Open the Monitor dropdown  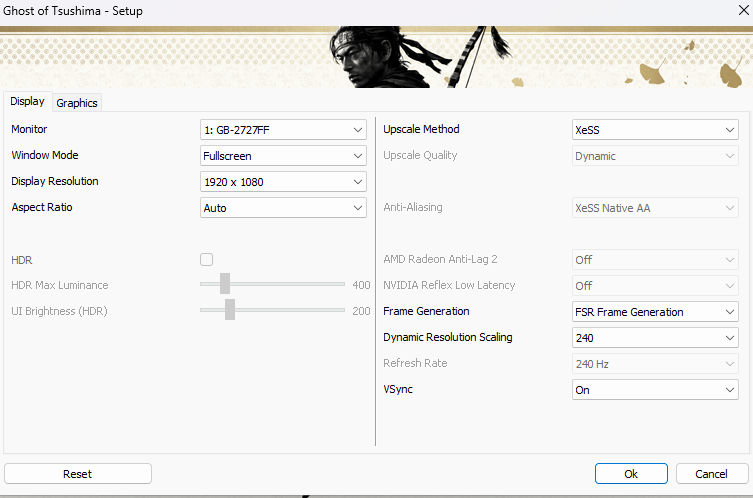tap(283, 130)
